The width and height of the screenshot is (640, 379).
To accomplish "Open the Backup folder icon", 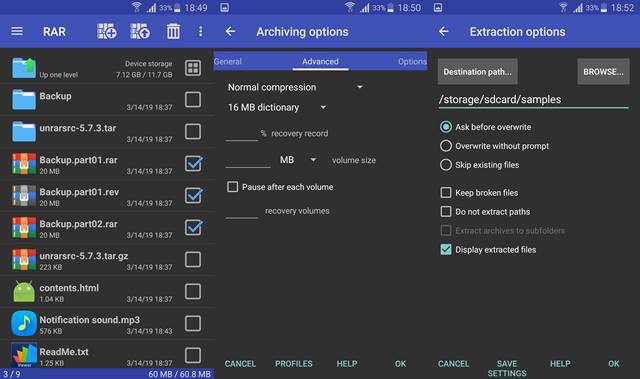I will (x=24, y=100).
